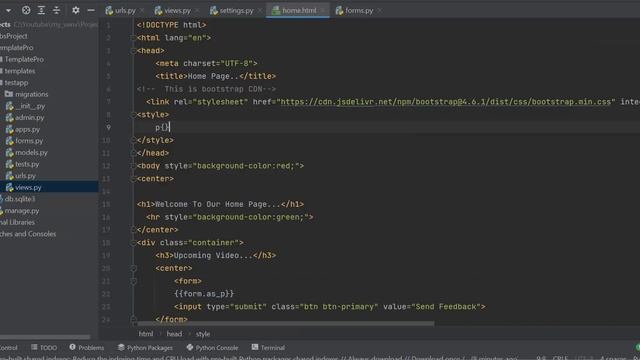Click the Collapse All icon in project toolbar
The width and height of the screenshot is (640, 360).
pos(56,10)
